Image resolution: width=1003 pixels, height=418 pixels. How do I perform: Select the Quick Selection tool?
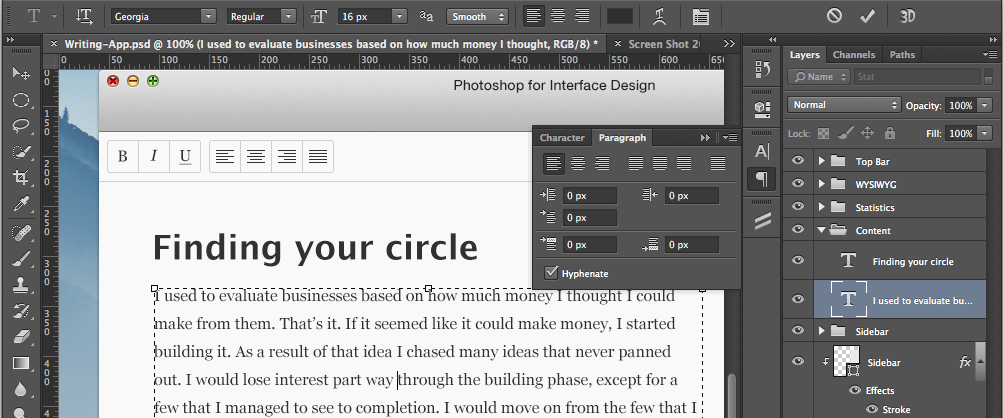point(21,152)
